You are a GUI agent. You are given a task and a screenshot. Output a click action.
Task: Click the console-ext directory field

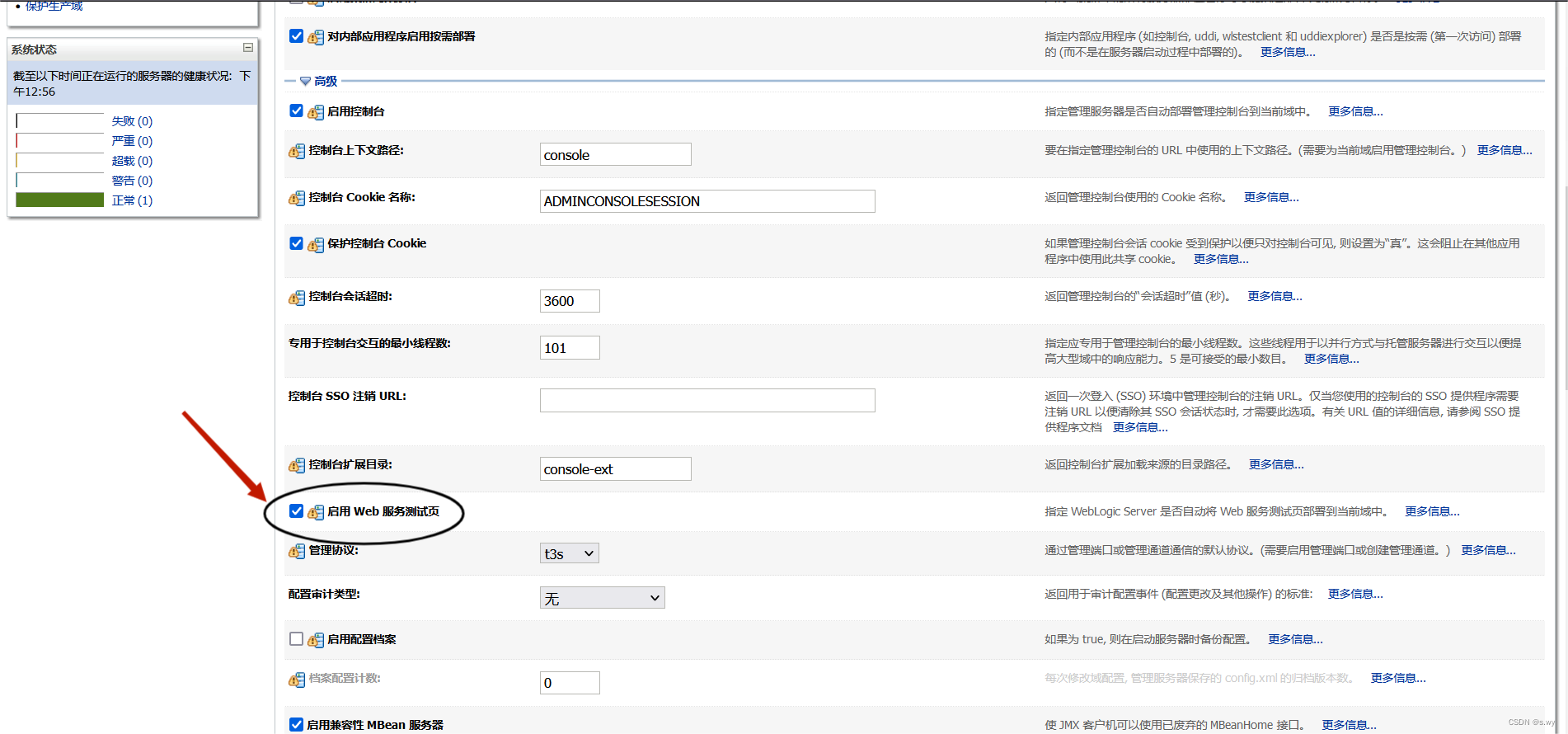click(616, 469)
